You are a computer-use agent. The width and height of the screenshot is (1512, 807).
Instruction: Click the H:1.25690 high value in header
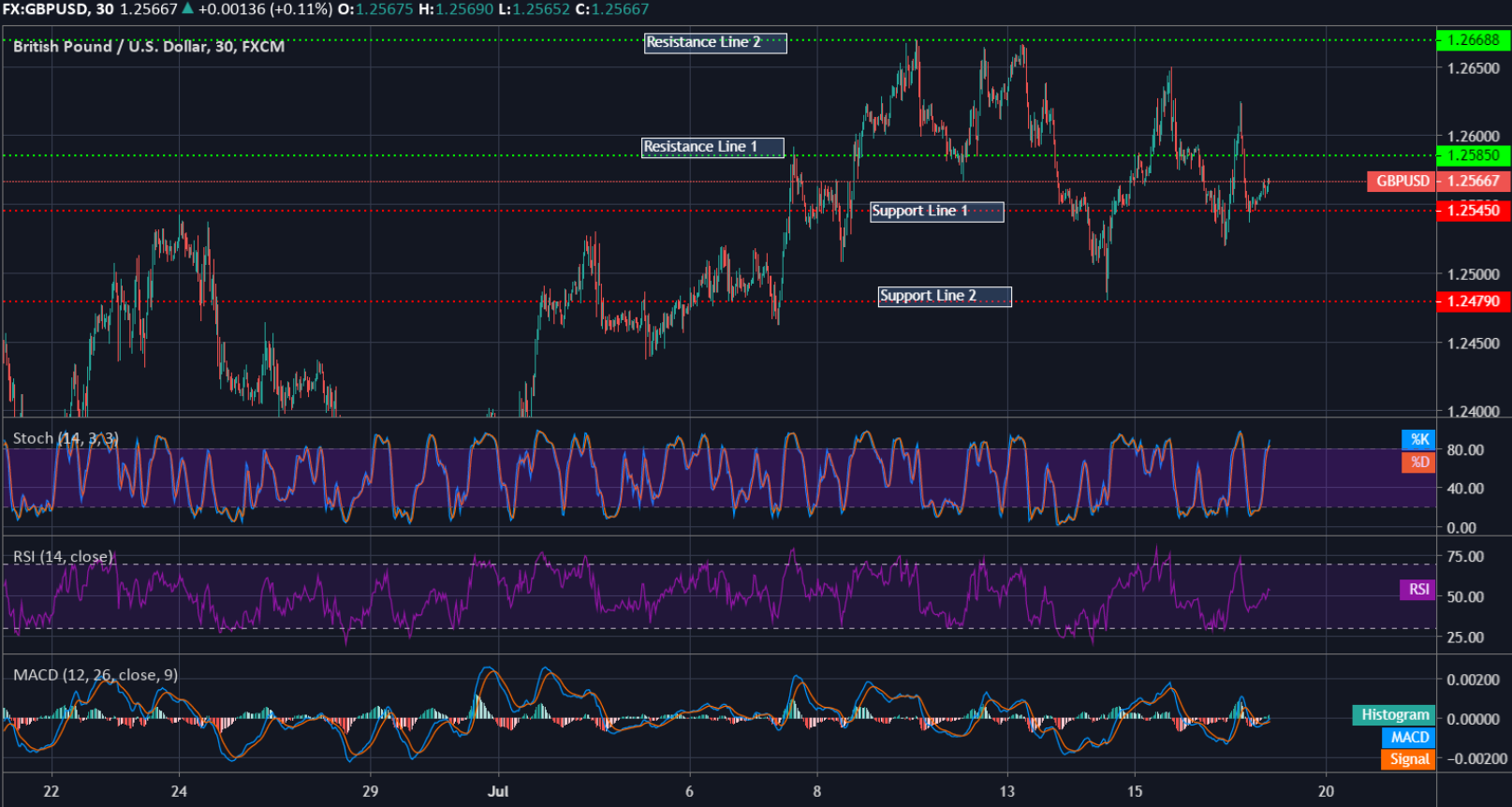click(456, 9)
